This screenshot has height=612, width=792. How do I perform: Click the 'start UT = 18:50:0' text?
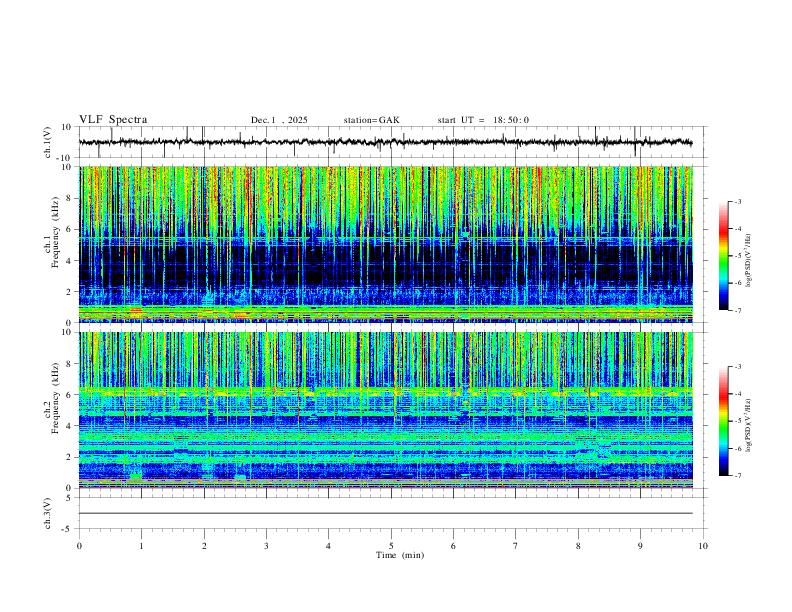tap(483, 120)
